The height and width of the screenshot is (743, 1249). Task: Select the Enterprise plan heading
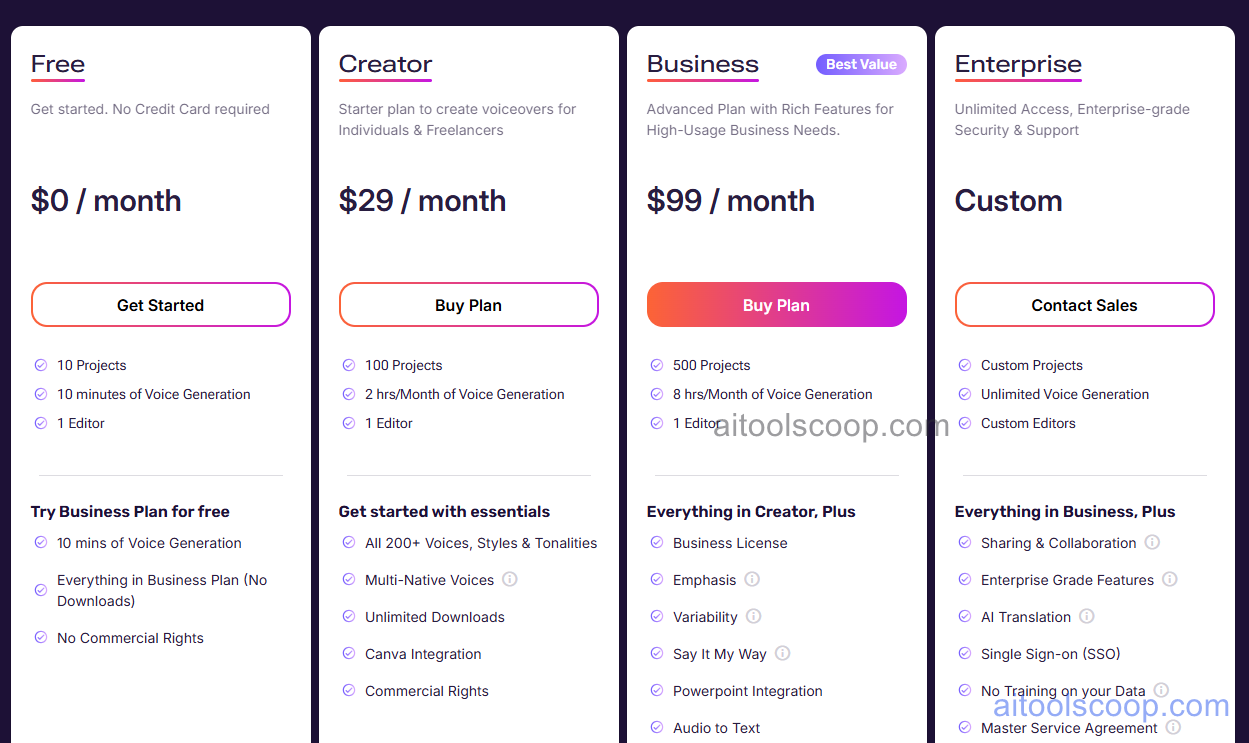pos(1018,64)
